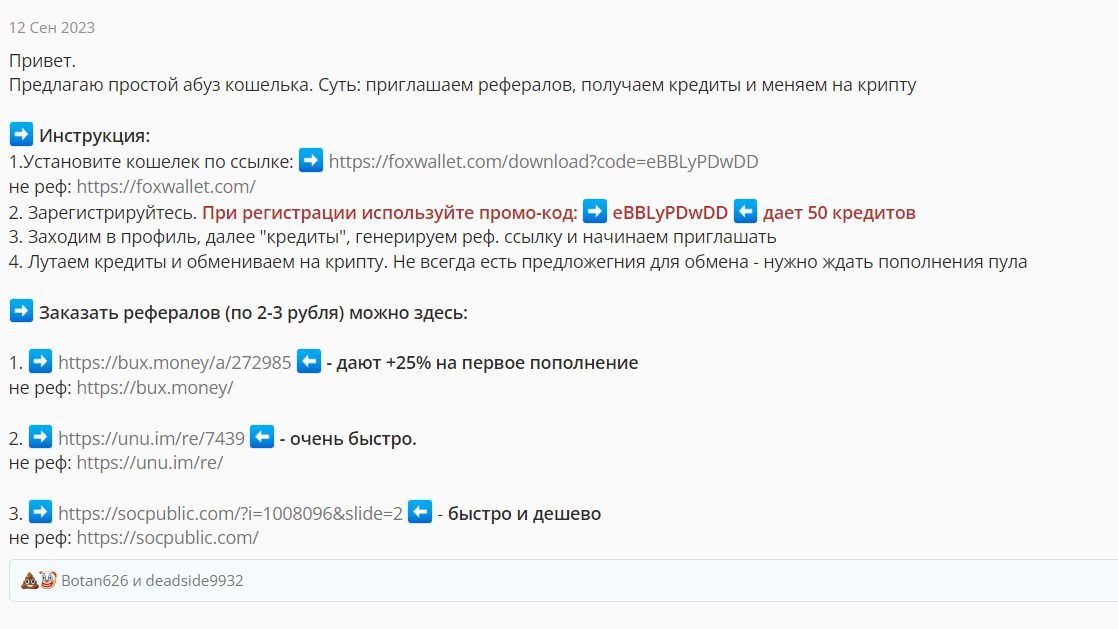Screen dimensions: 1118x629
Task: Open the non-referral socpublic.com link
Action: (167, 538)
